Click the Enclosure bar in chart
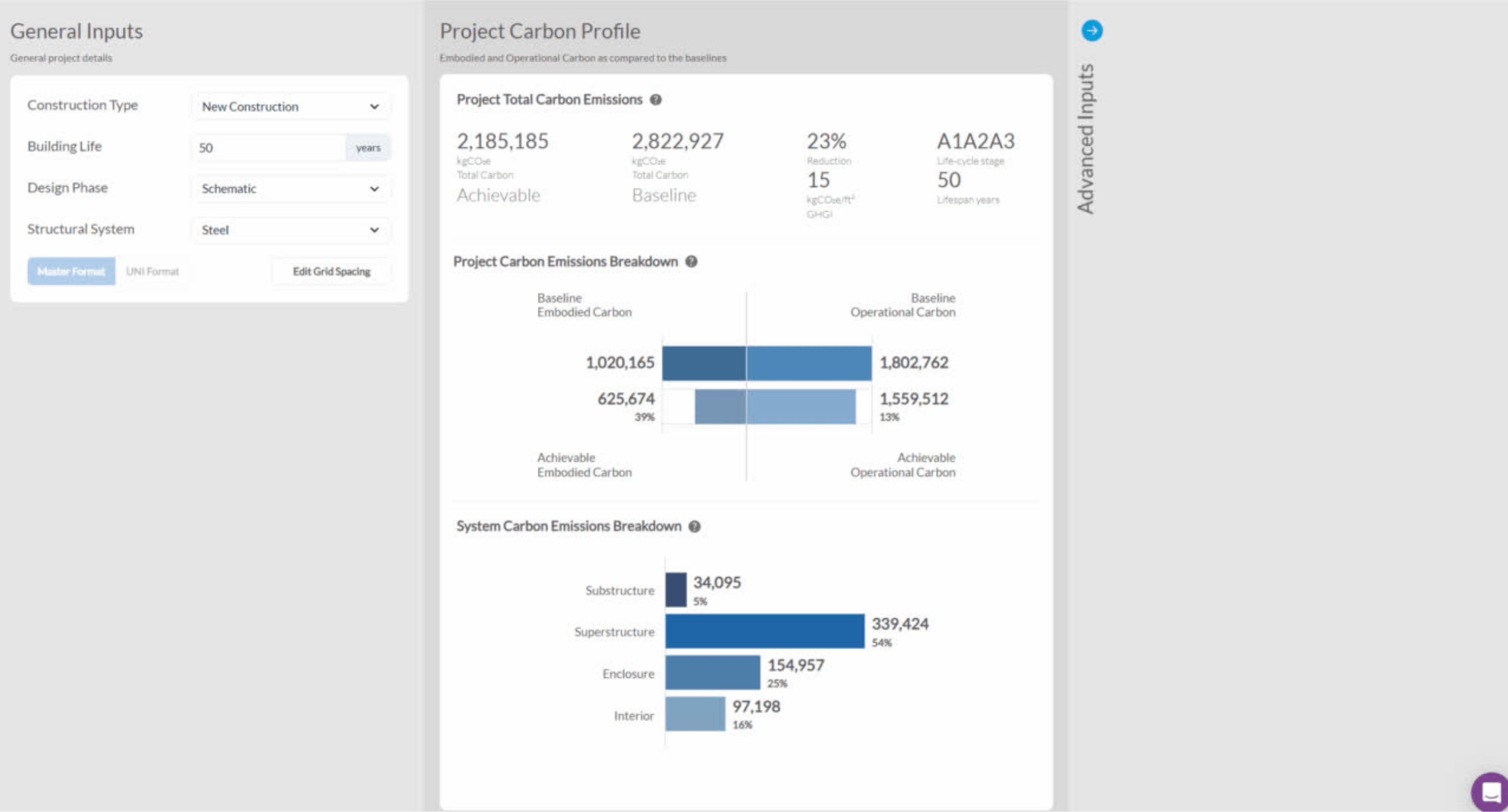Viewport: 1508px width, 812px height. [x=712, y=673]
